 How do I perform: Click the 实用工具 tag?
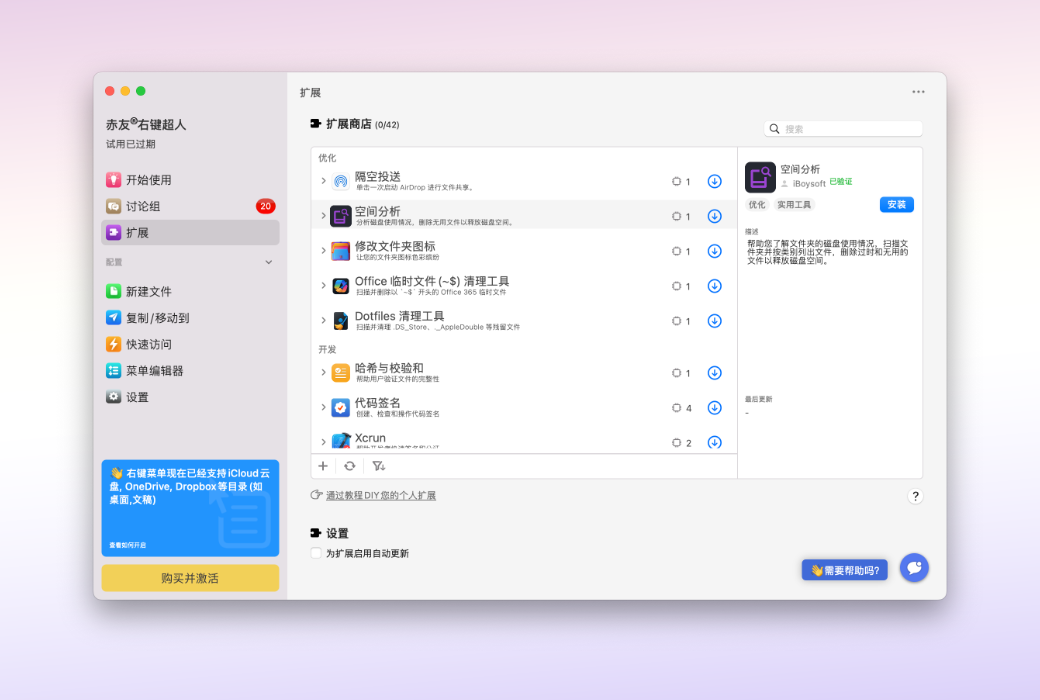pos(794,204)
